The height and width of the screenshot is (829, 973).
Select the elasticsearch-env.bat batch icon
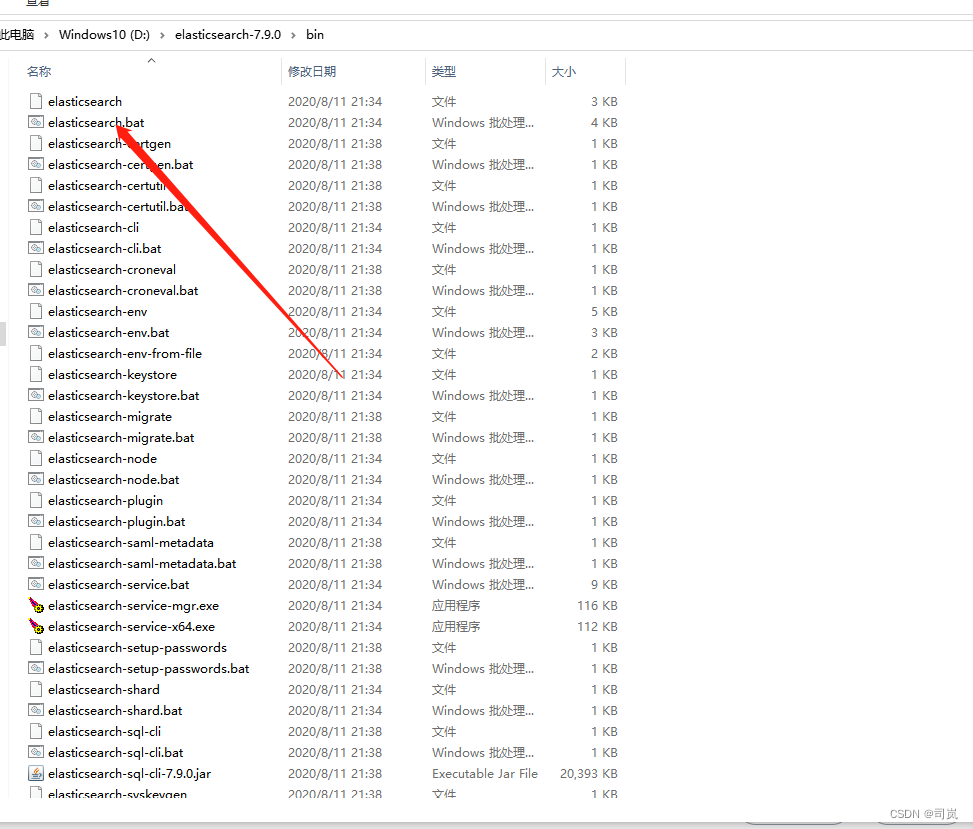pyautogui.click(x=36, y=332)
